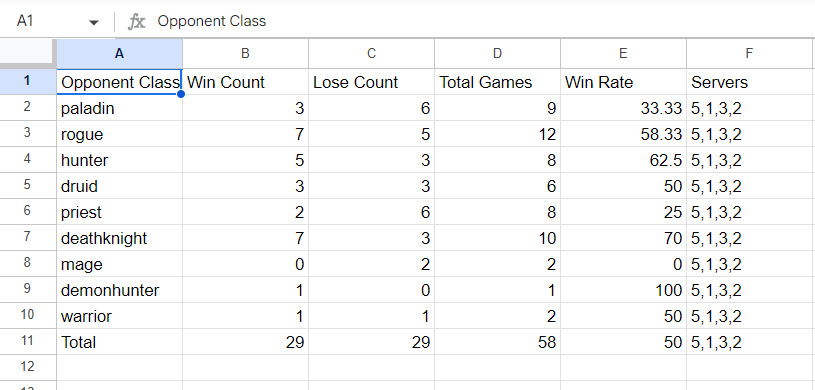Screen dimensions: 815x390
Task: Select the empty cell A12
Action: tap(120, 368)
